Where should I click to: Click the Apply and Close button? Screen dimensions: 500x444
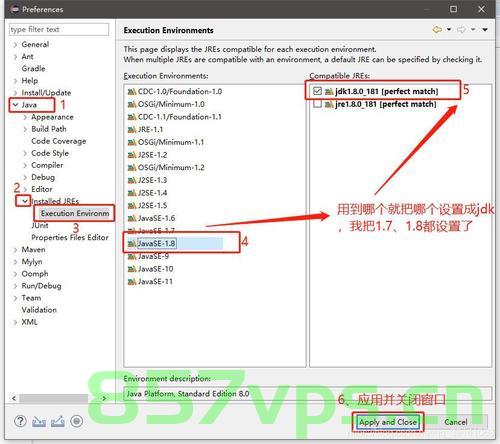[x=388, y=422]
